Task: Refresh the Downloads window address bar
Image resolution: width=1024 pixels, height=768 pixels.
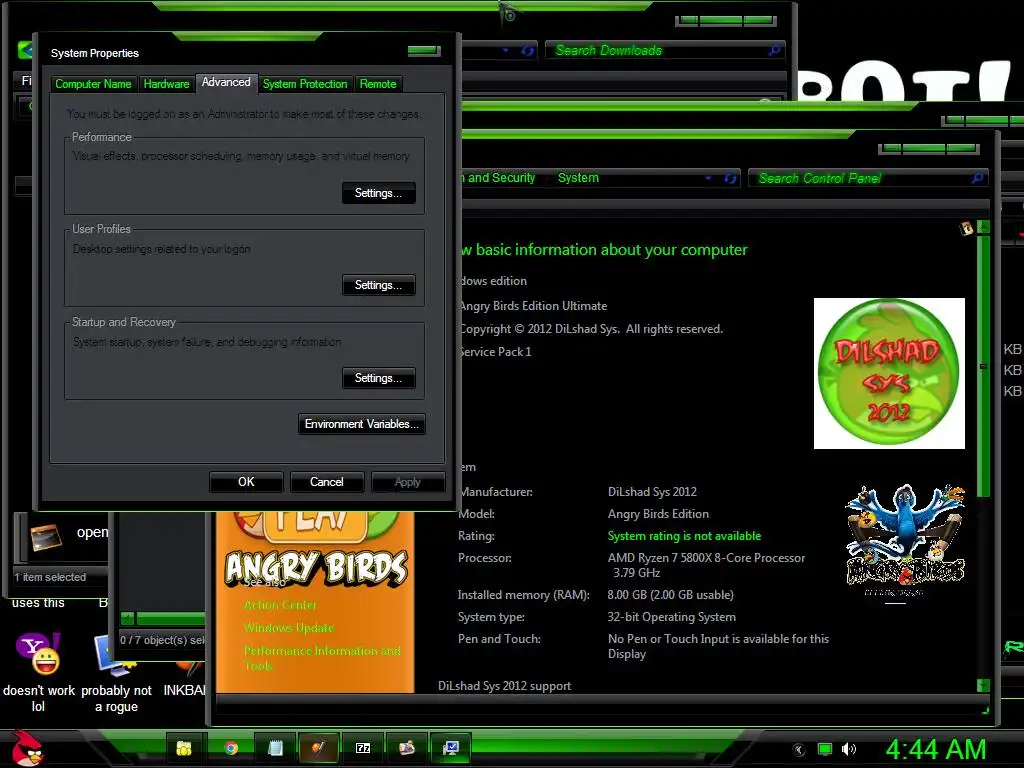Action: pos(527,50)
